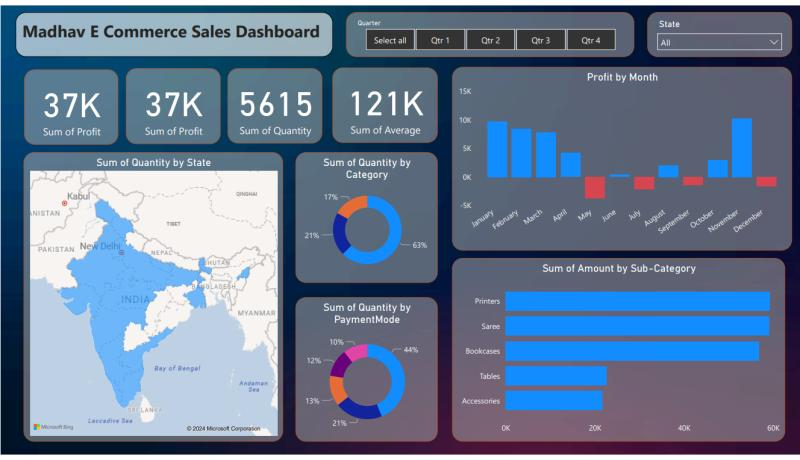Click the Bookcases amount bar
This screenshot has width=800, height=460.
click(632, 351)
